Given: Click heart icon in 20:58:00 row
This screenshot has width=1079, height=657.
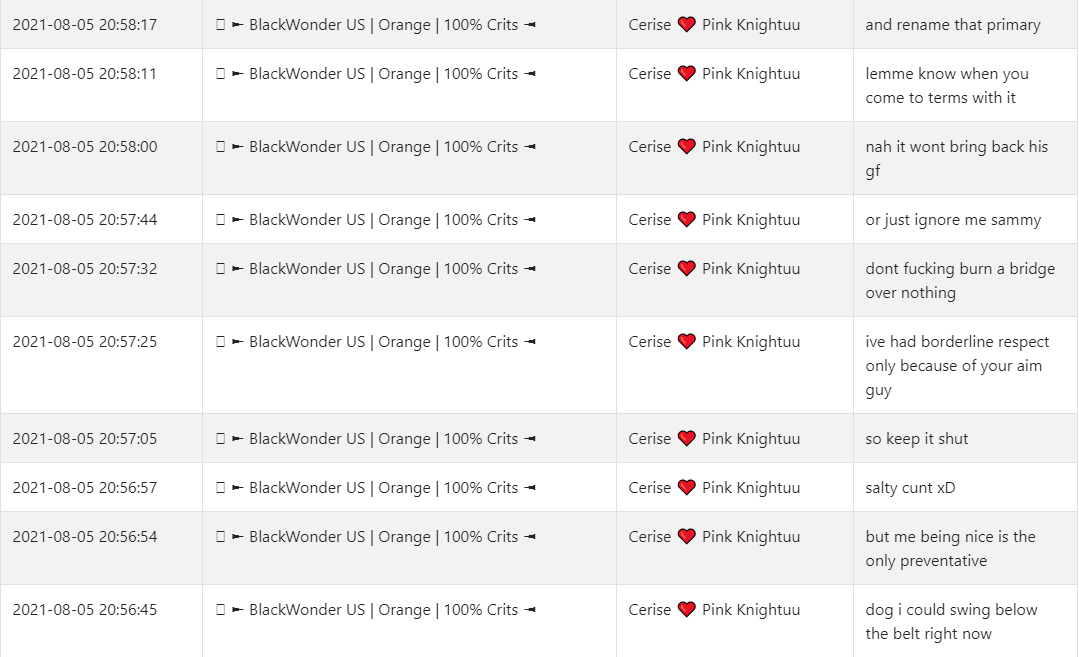Looking at the screenshot, I should 686,147.
